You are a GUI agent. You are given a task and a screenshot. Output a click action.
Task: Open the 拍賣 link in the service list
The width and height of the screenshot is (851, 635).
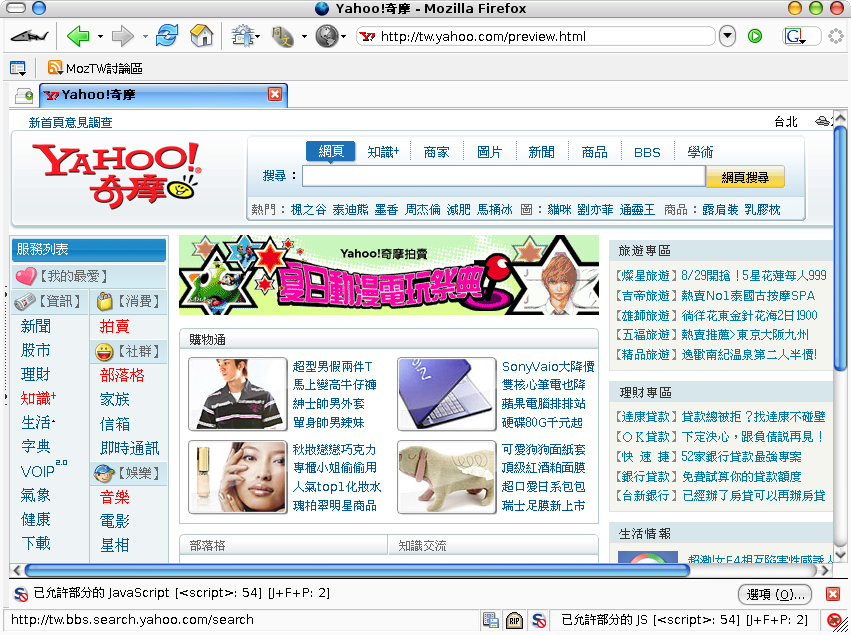click(x=115, y=326)
